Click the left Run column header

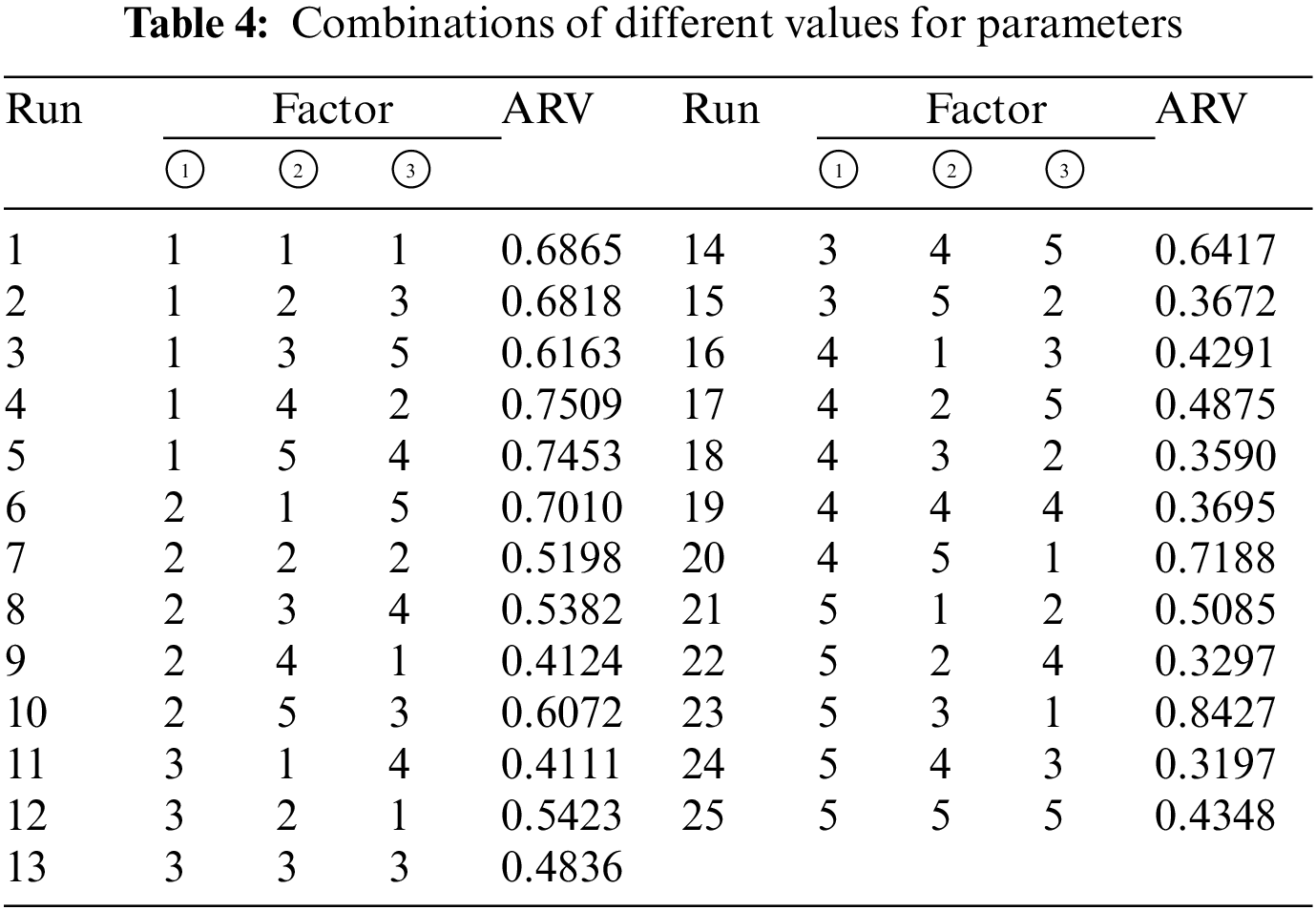click(44, 110)
